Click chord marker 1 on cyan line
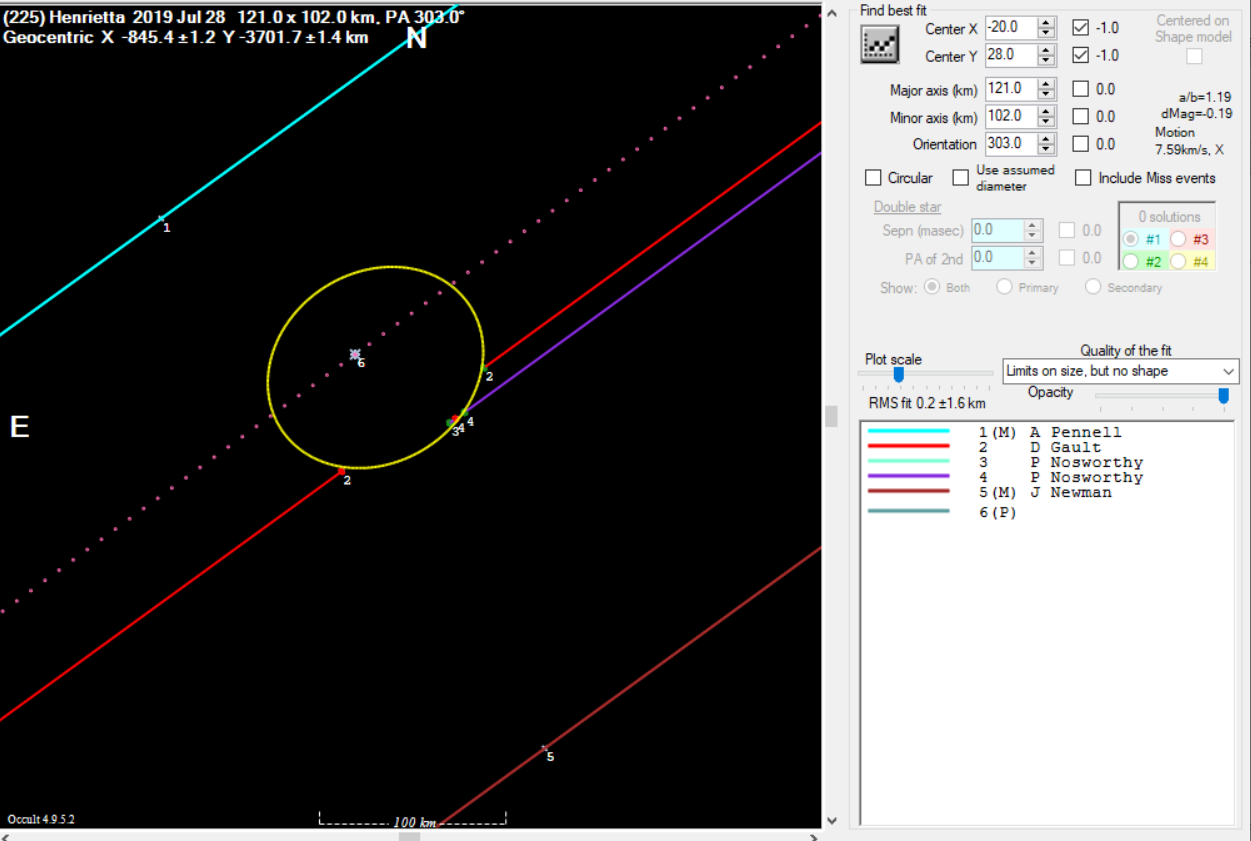The image size is (1251, 841). [161, 218]
